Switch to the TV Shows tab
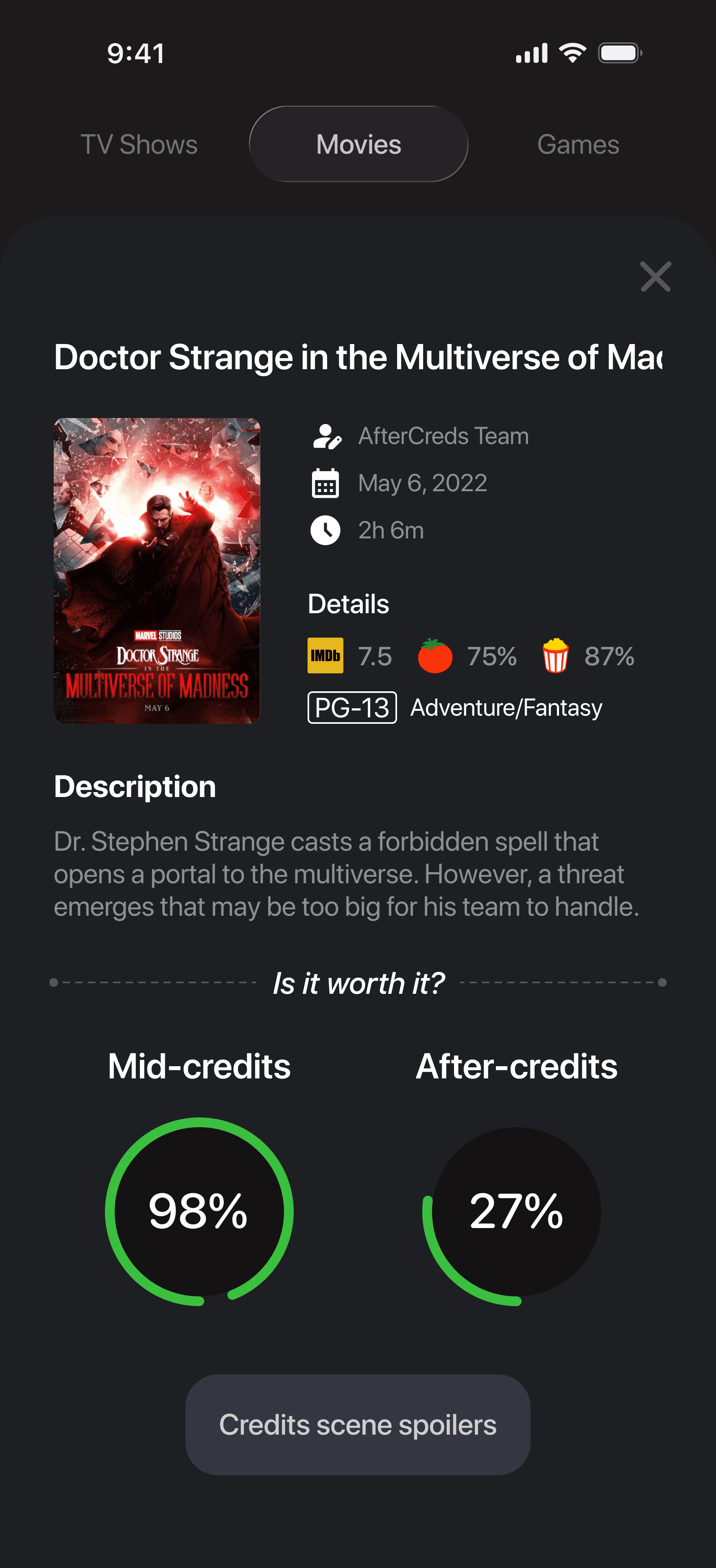The width and height of the screenshot is (716, 1568). 139,145
